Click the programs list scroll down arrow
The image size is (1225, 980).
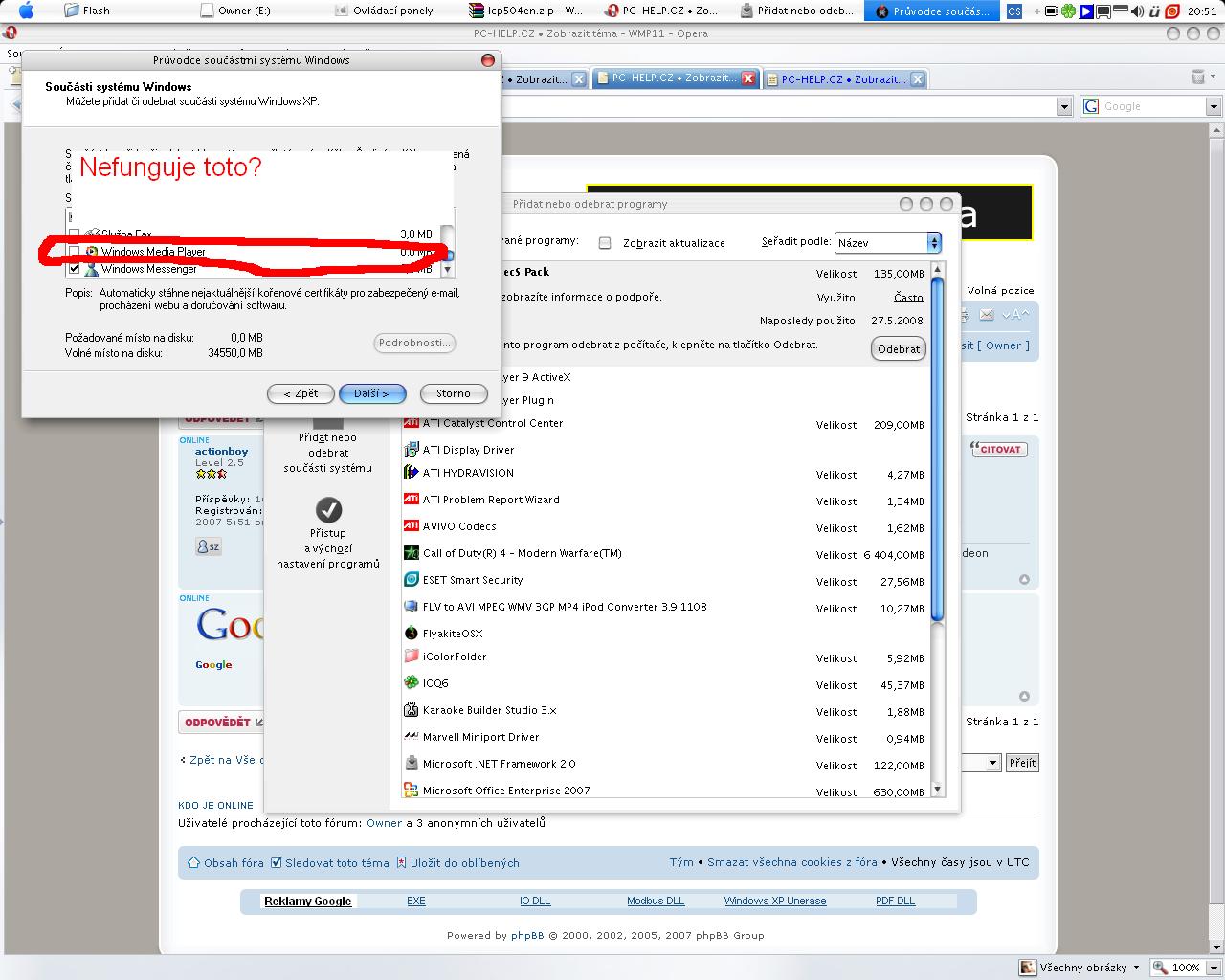[938, 790]
